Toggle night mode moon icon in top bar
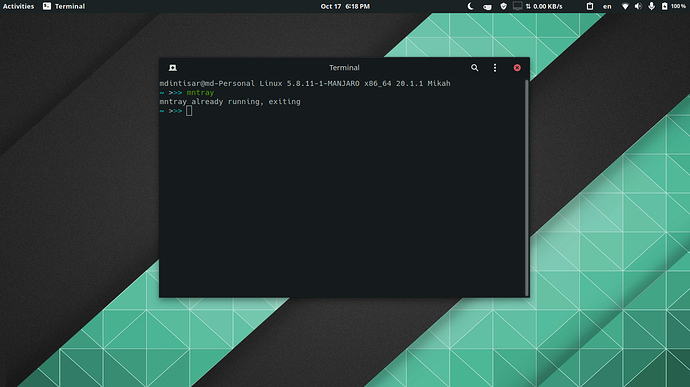Image resolution: width=690 pixels, height=387 pixels. [x=470, y=6]
